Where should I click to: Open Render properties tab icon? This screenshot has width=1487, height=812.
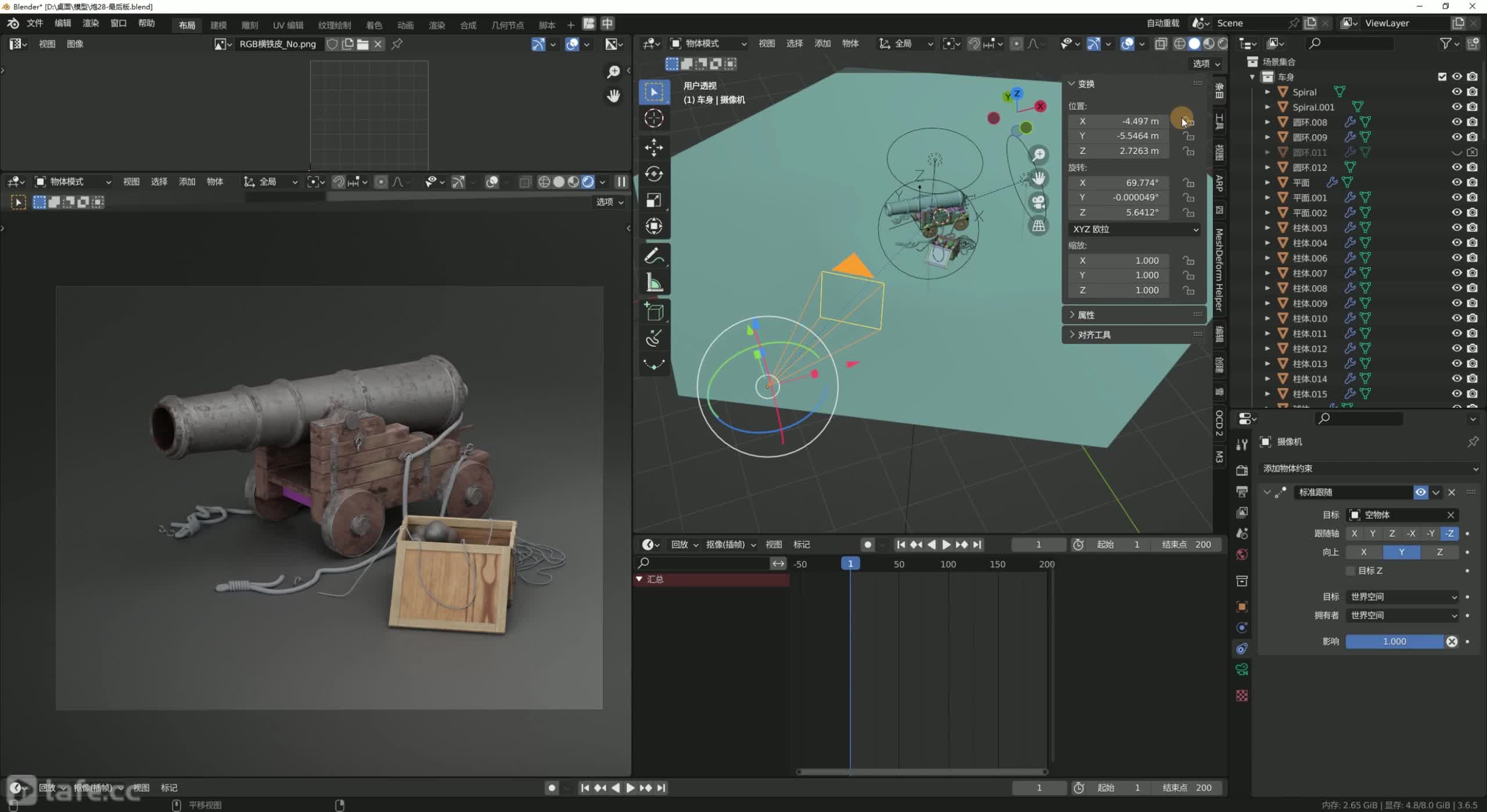[x=1242, y=470]
